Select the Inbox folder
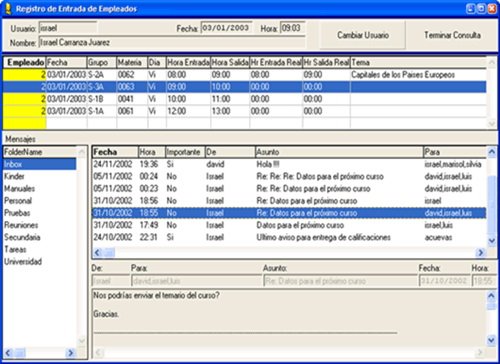 (39, 164)
